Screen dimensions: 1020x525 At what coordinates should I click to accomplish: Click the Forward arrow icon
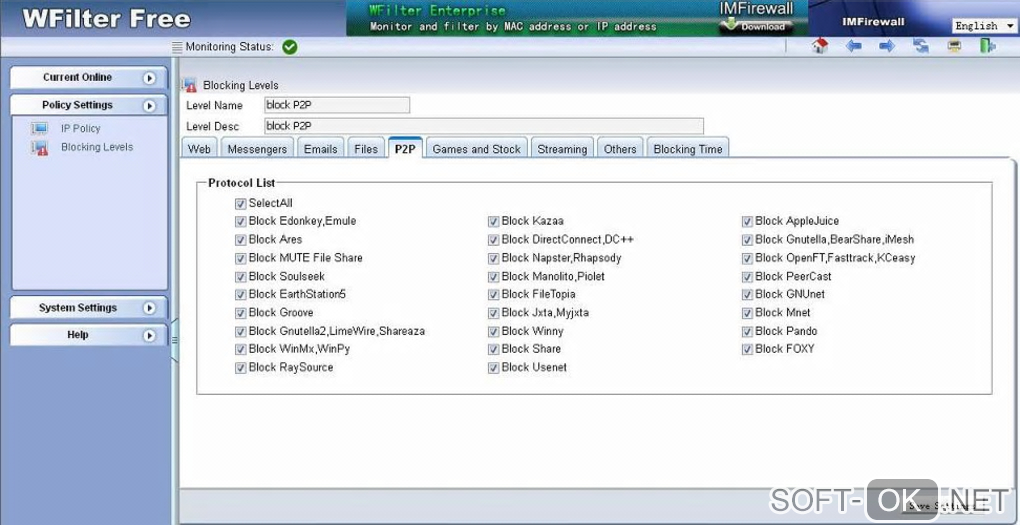click(x=887, y=46)
